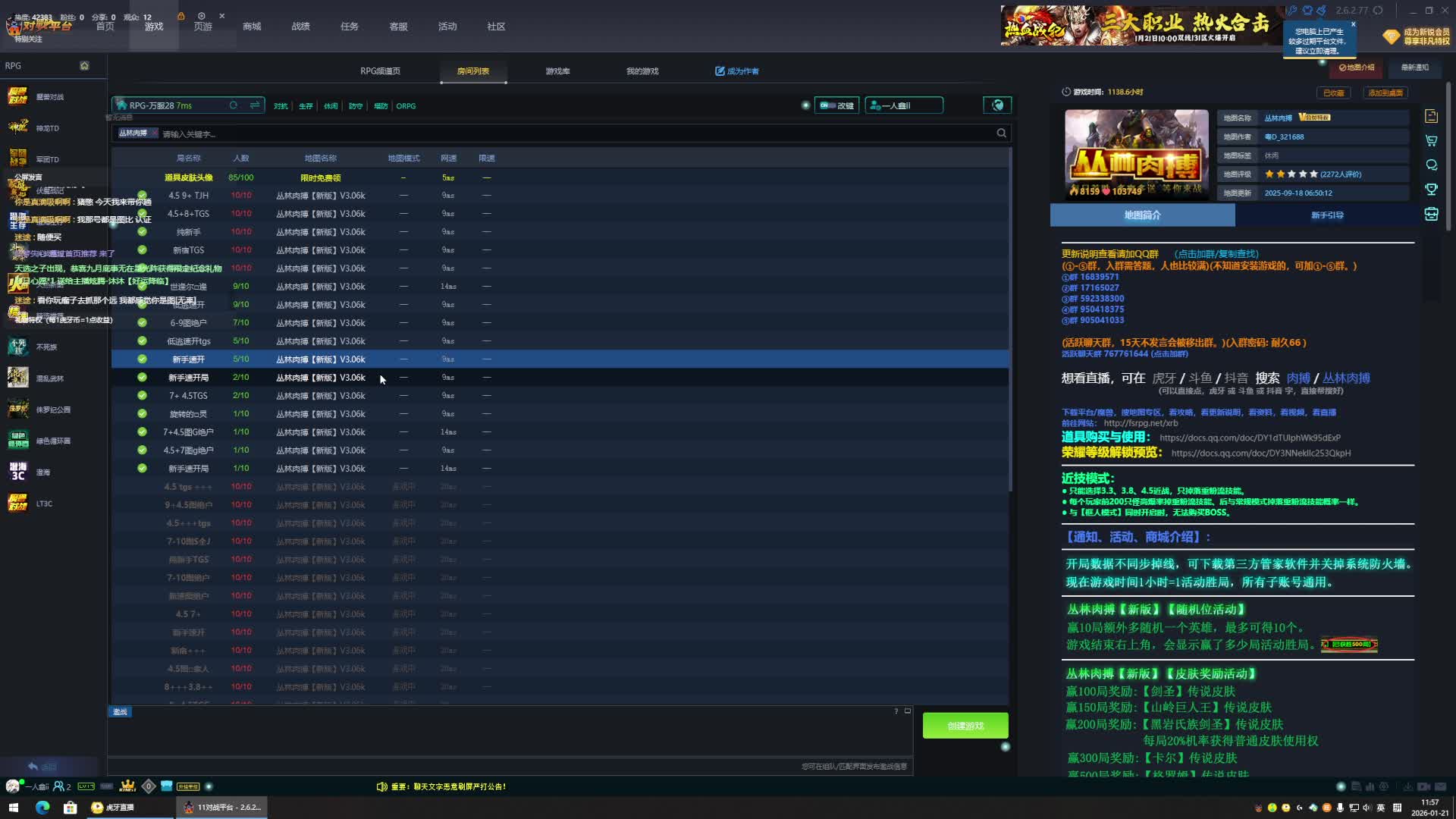Click the server switch arrows icon
The width and height of the screenshot is (1456, 819).
coord(255,105)
